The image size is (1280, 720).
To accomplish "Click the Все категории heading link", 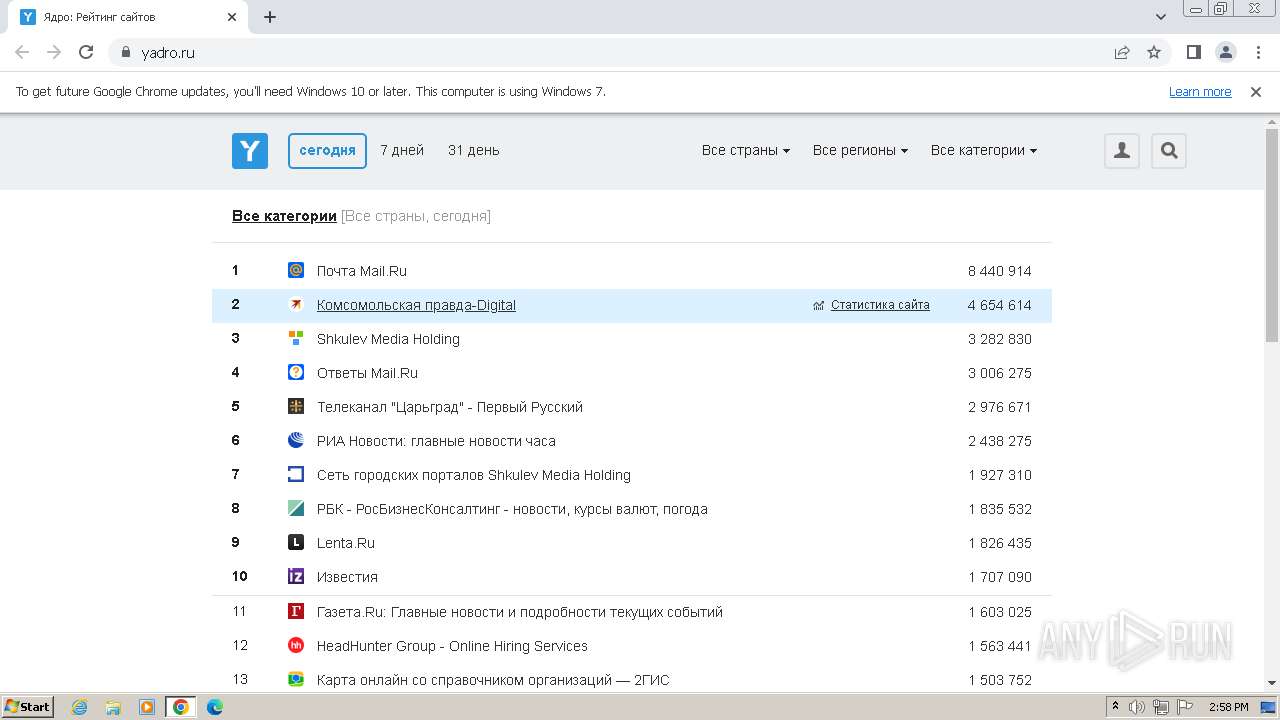I will [x=284, y=216].
